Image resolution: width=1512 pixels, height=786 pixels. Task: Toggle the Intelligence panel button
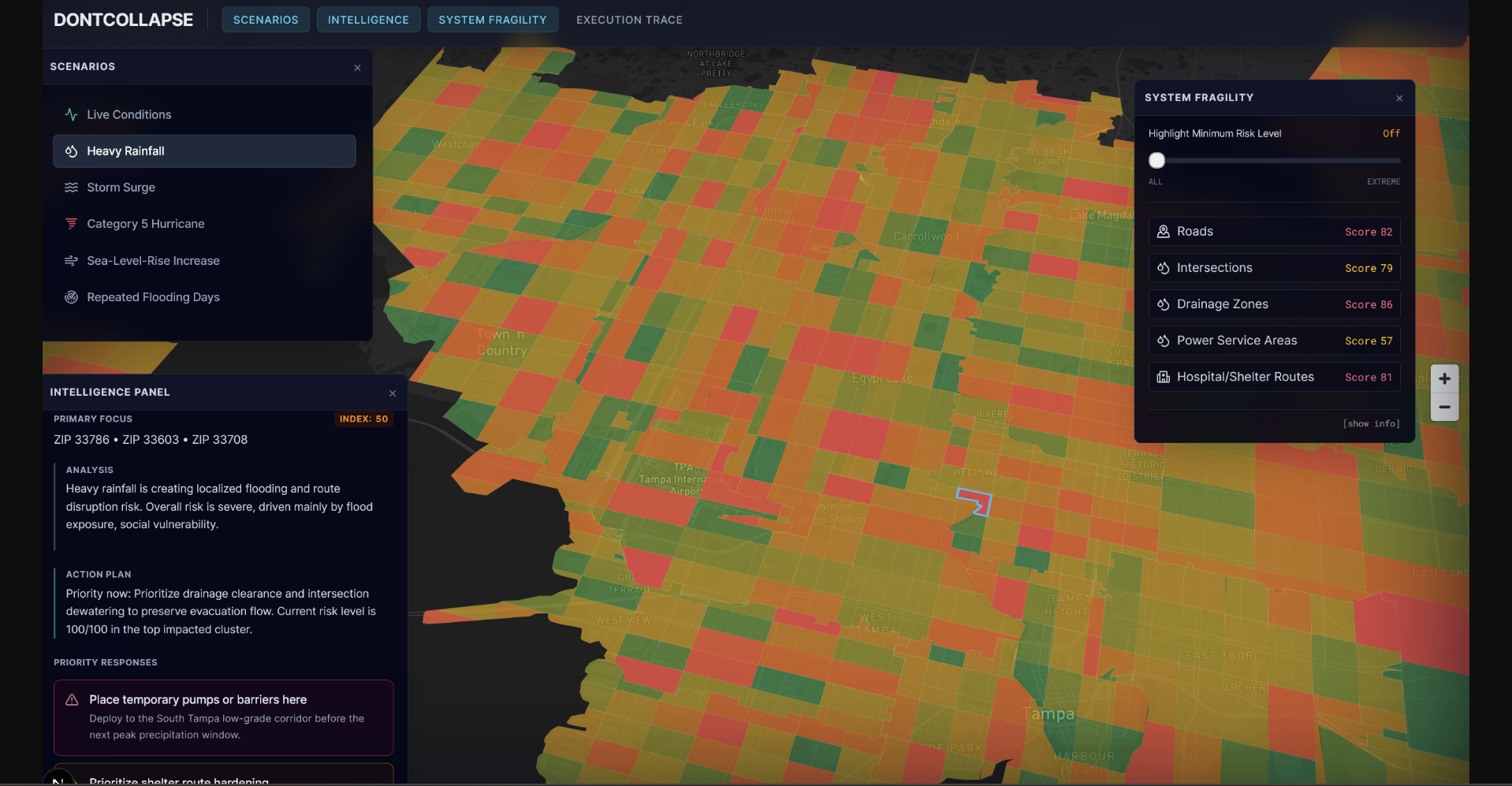[x=368, y=20]
